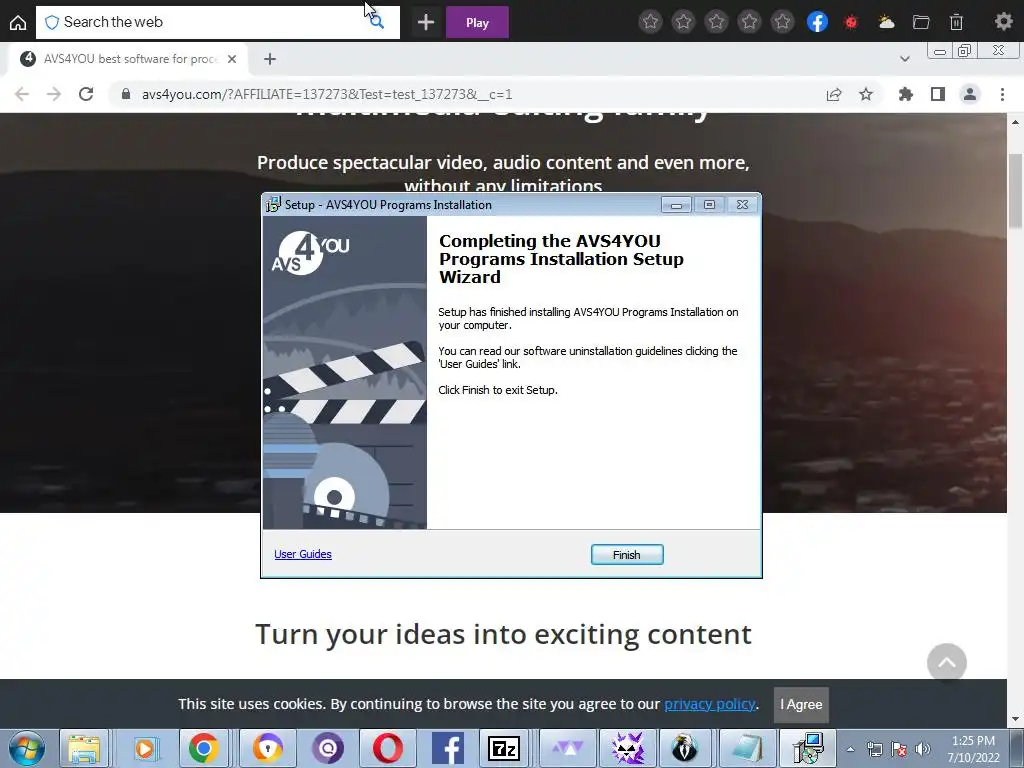
Task: Click the red ladybug icon
Action: [851, 22]
